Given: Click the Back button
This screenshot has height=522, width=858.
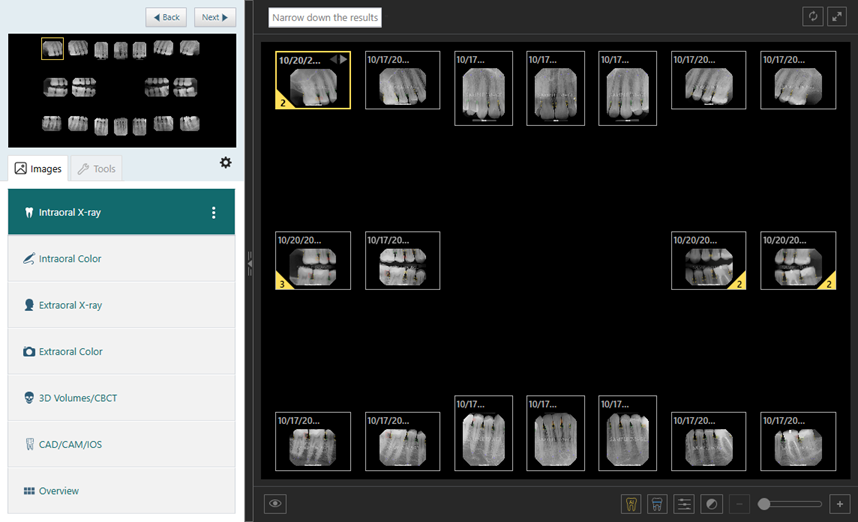Looking at the screenshot, I should (x=166, y=17).
